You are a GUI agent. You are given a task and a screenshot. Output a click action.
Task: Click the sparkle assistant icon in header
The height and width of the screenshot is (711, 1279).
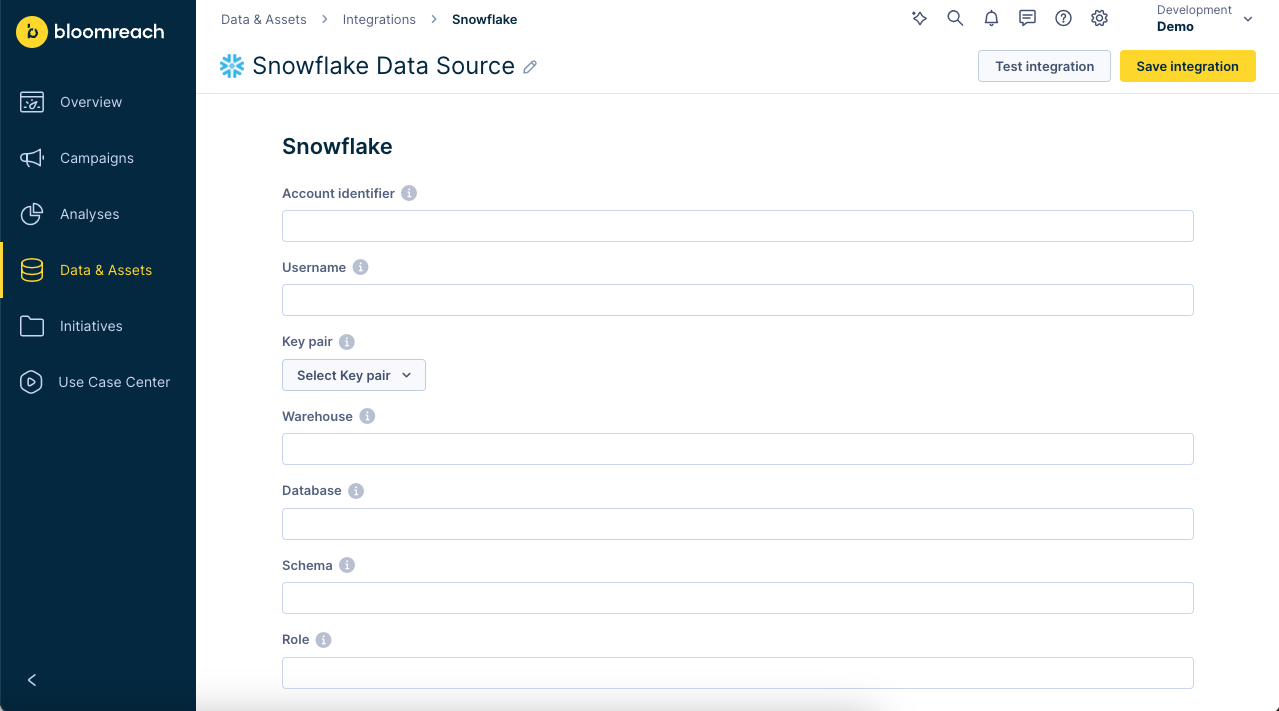click(x=920, y=18)
